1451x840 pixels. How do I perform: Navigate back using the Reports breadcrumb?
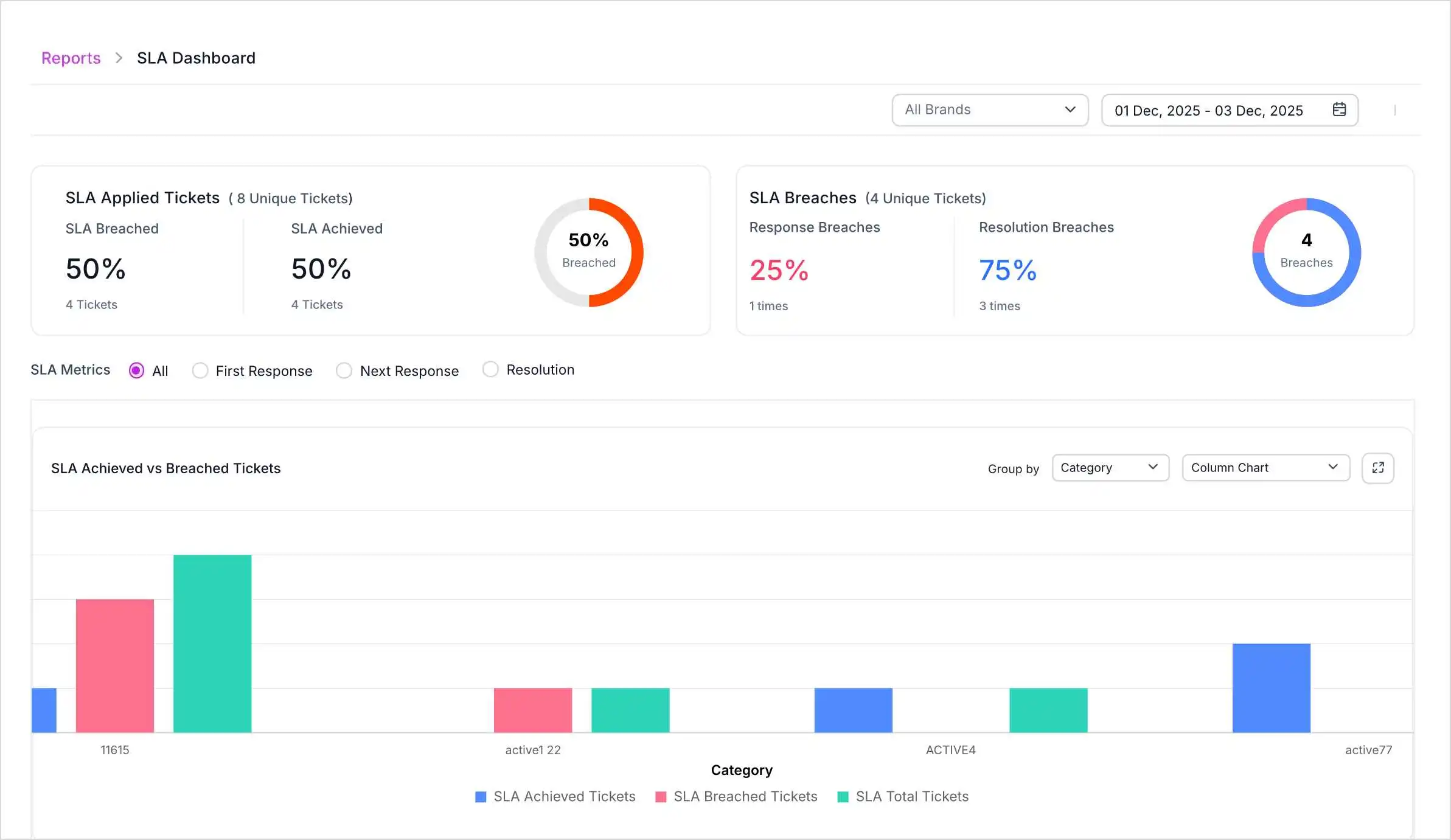tap(71, 58)
